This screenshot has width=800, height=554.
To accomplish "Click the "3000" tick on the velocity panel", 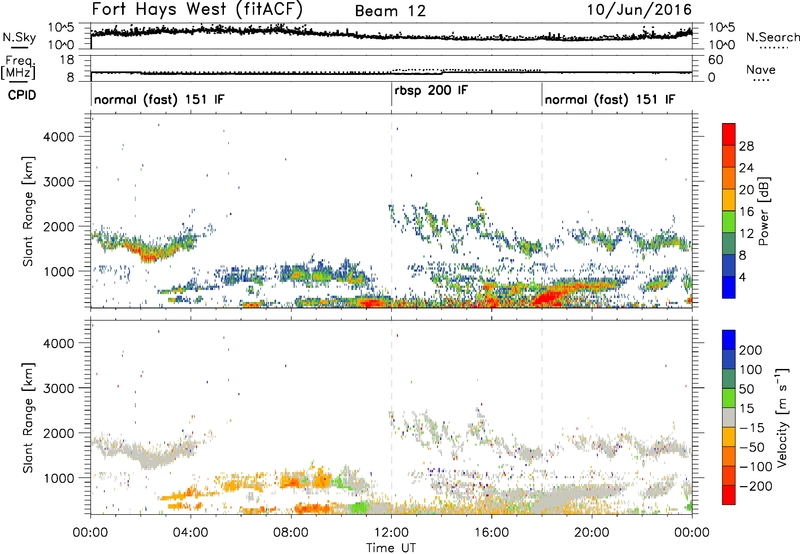I will (59, 388).
